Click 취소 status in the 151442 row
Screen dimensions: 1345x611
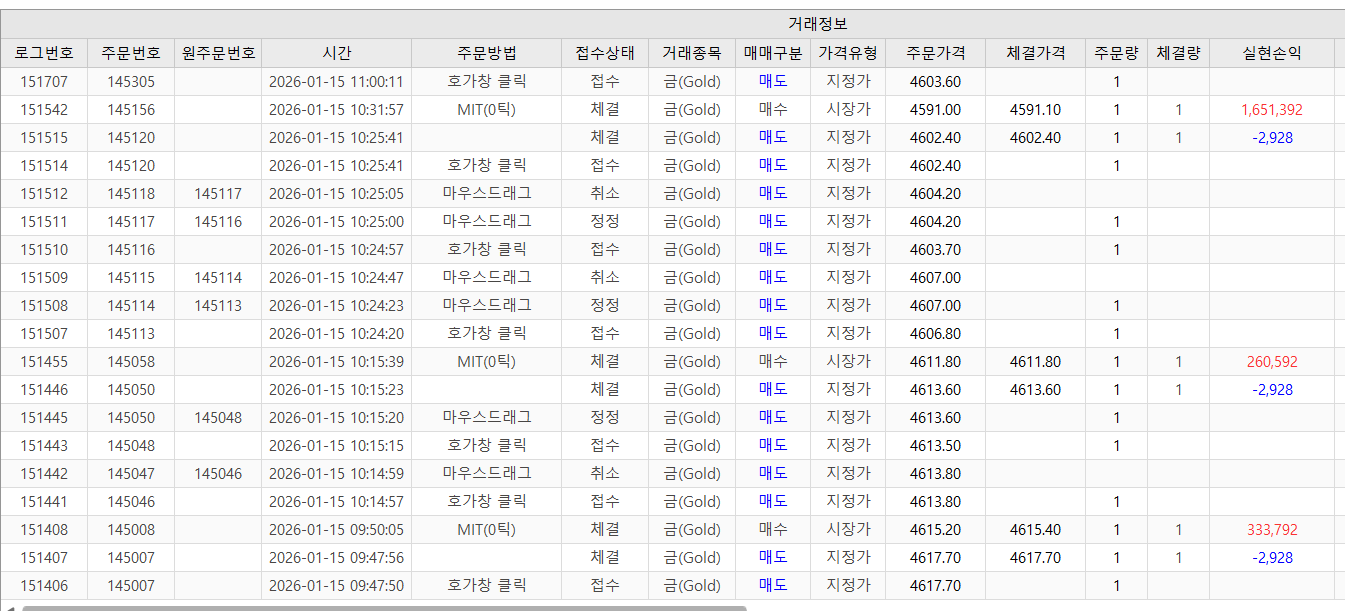(x=605, y=474)
